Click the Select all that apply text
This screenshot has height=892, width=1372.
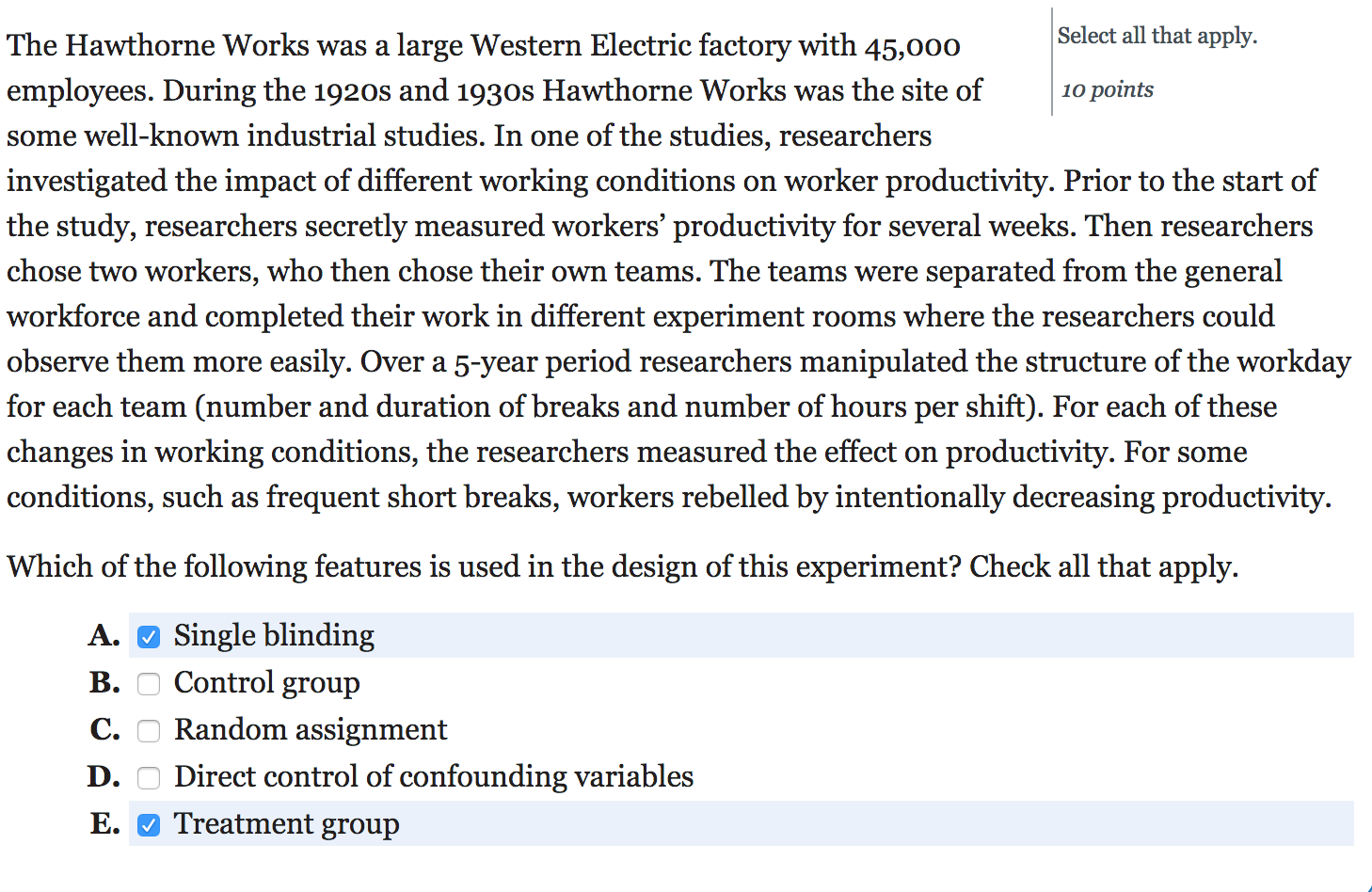(x=1157, y=36)
